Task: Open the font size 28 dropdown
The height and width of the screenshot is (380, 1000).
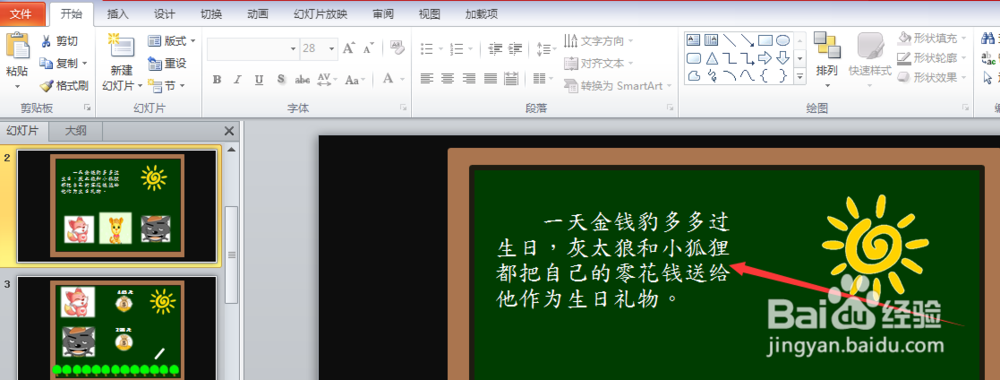Action: pos(332,48)
